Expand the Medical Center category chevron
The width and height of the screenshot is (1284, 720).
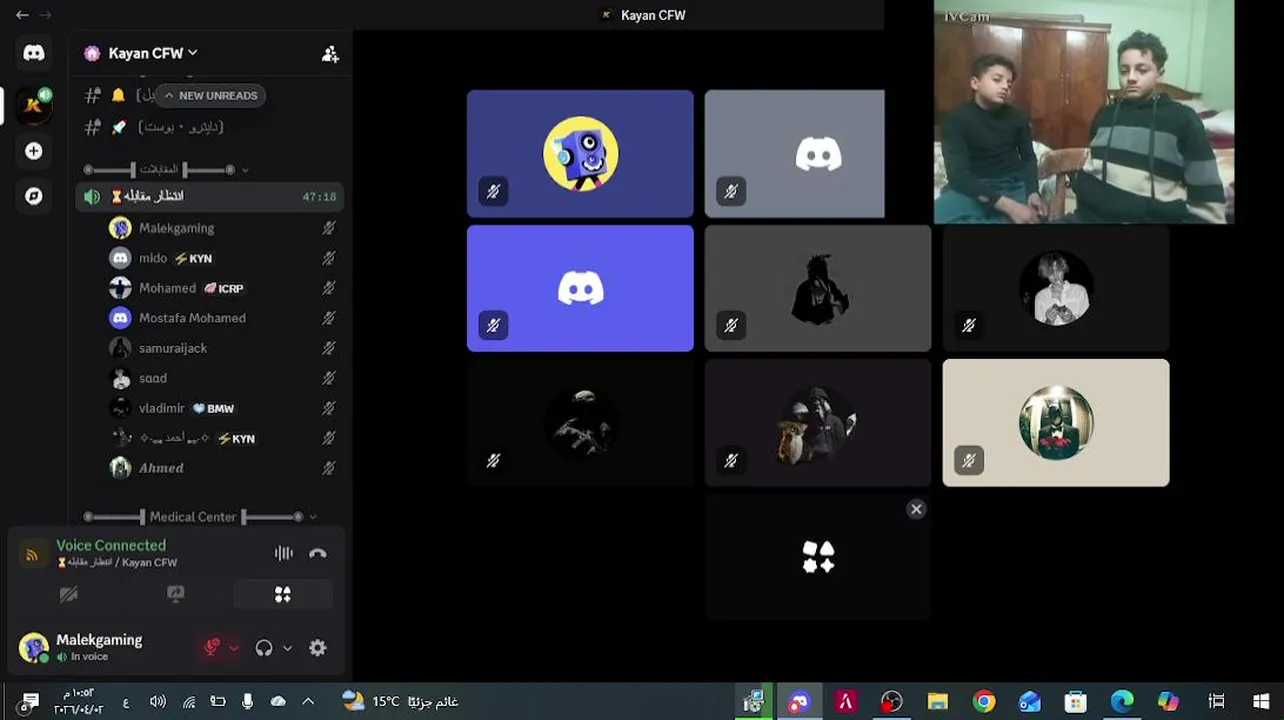313,517
